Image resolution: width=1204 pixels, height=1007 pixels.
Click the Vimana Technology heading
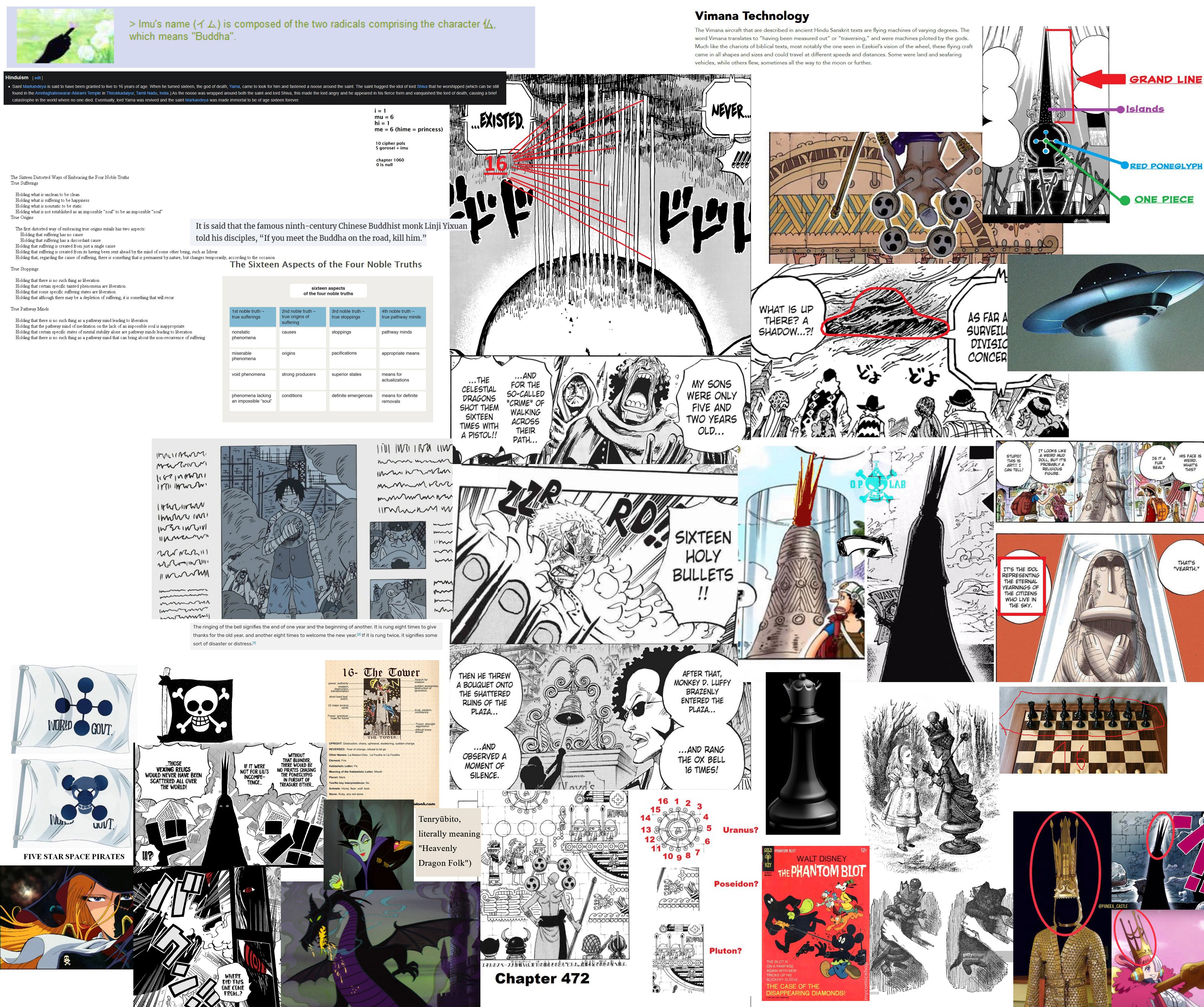point(752,16)
